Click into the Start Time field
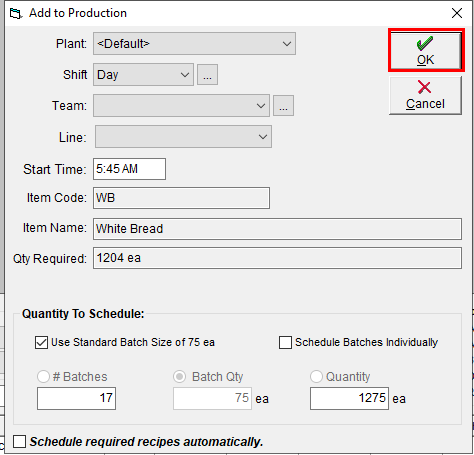This screenshot has height=455, width=474. (129, 169)
